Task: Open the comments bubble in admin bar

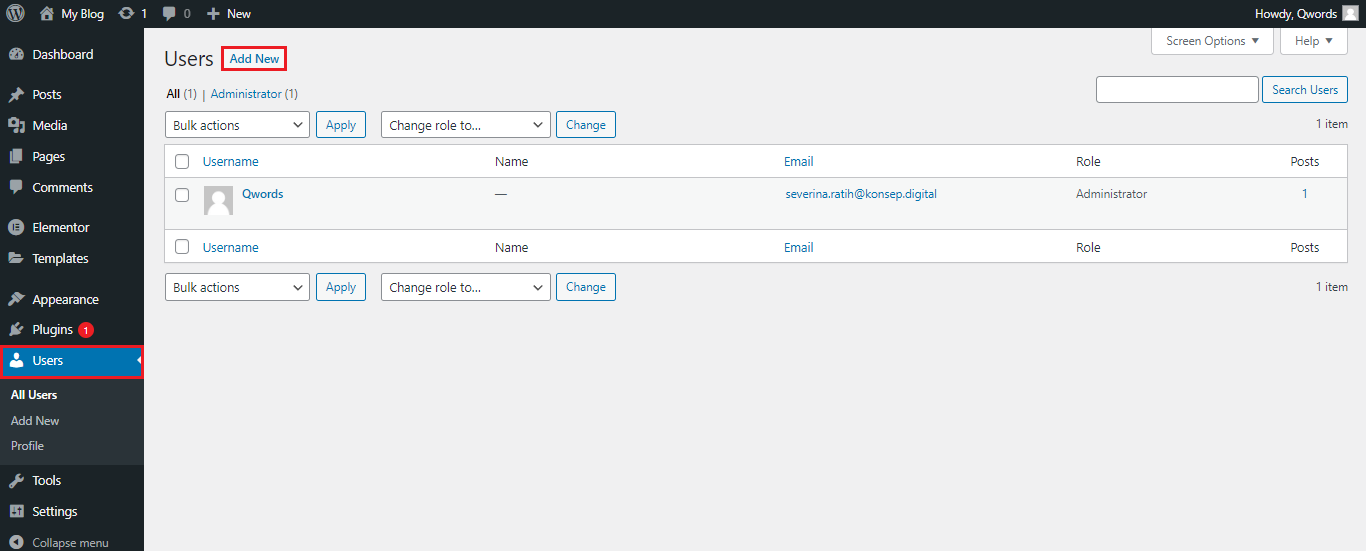Action: (168, 14)
